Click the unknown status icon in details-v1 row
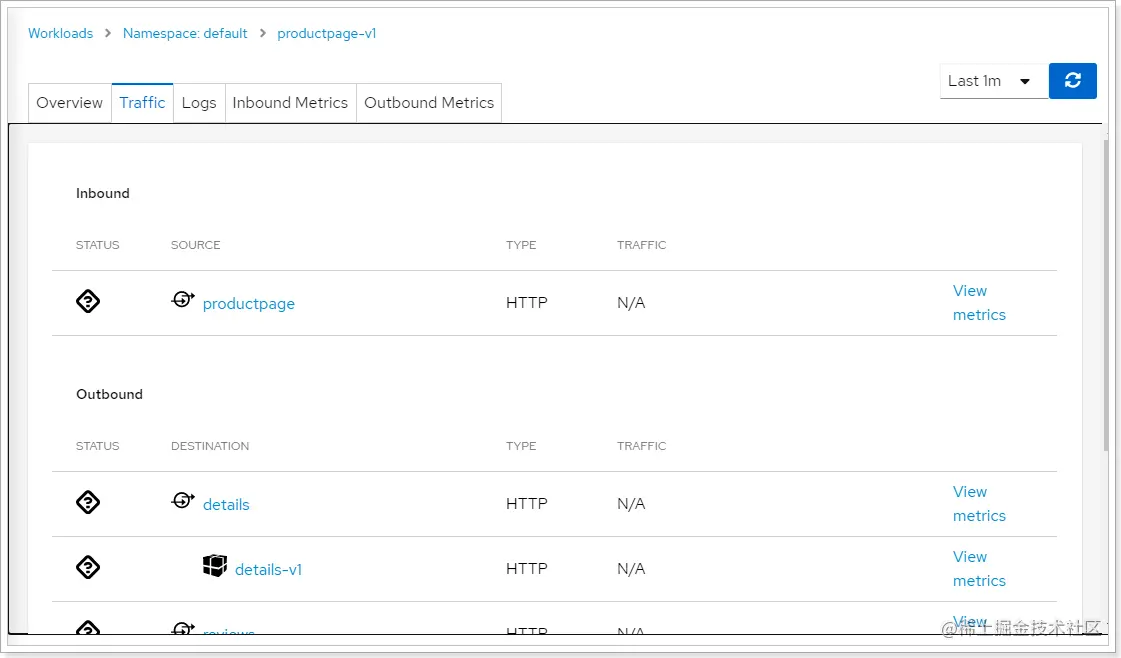 (88, 567)
